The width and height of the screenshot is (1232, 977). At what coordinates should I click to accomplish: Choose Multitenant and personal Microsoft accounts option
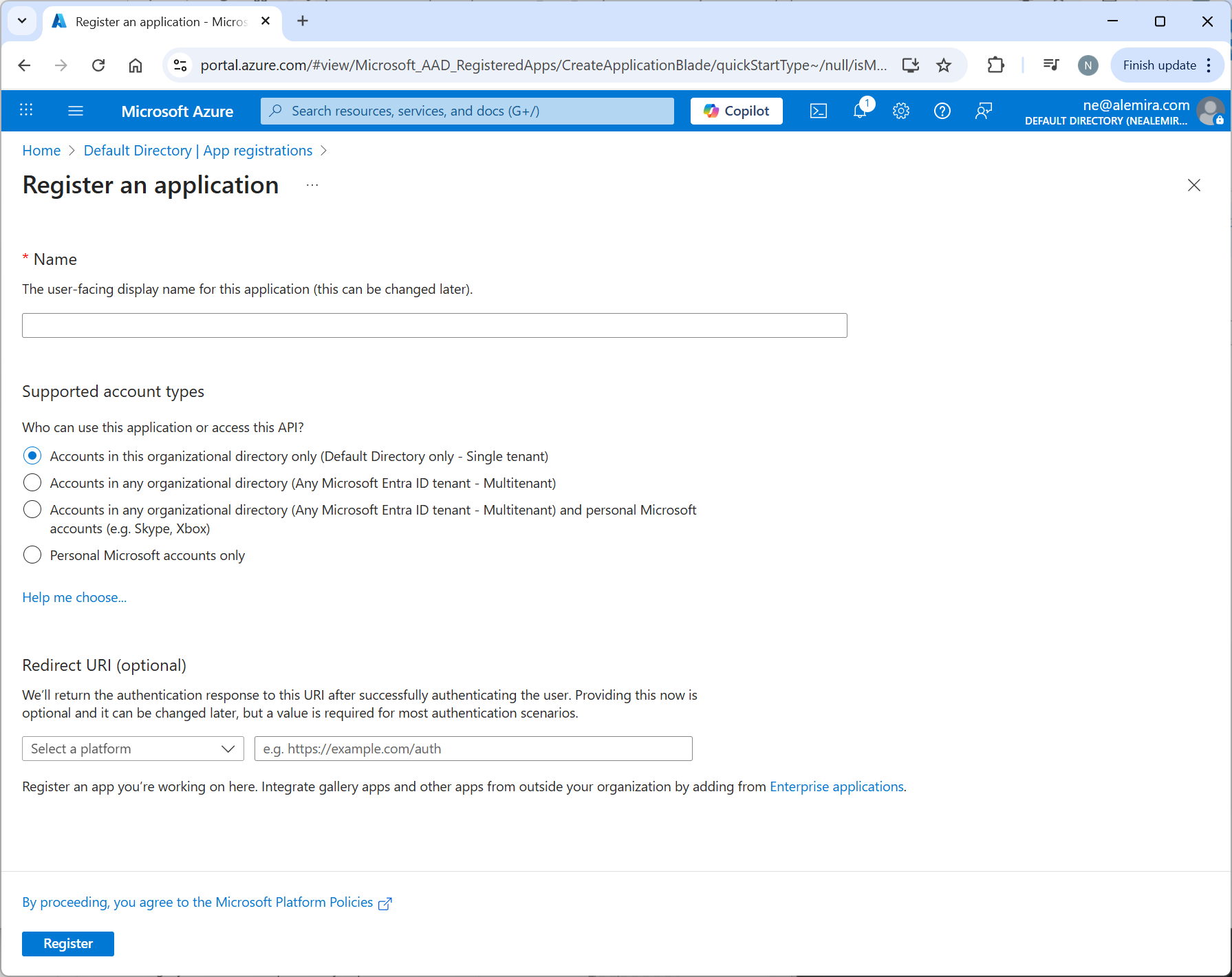point(32,510)
